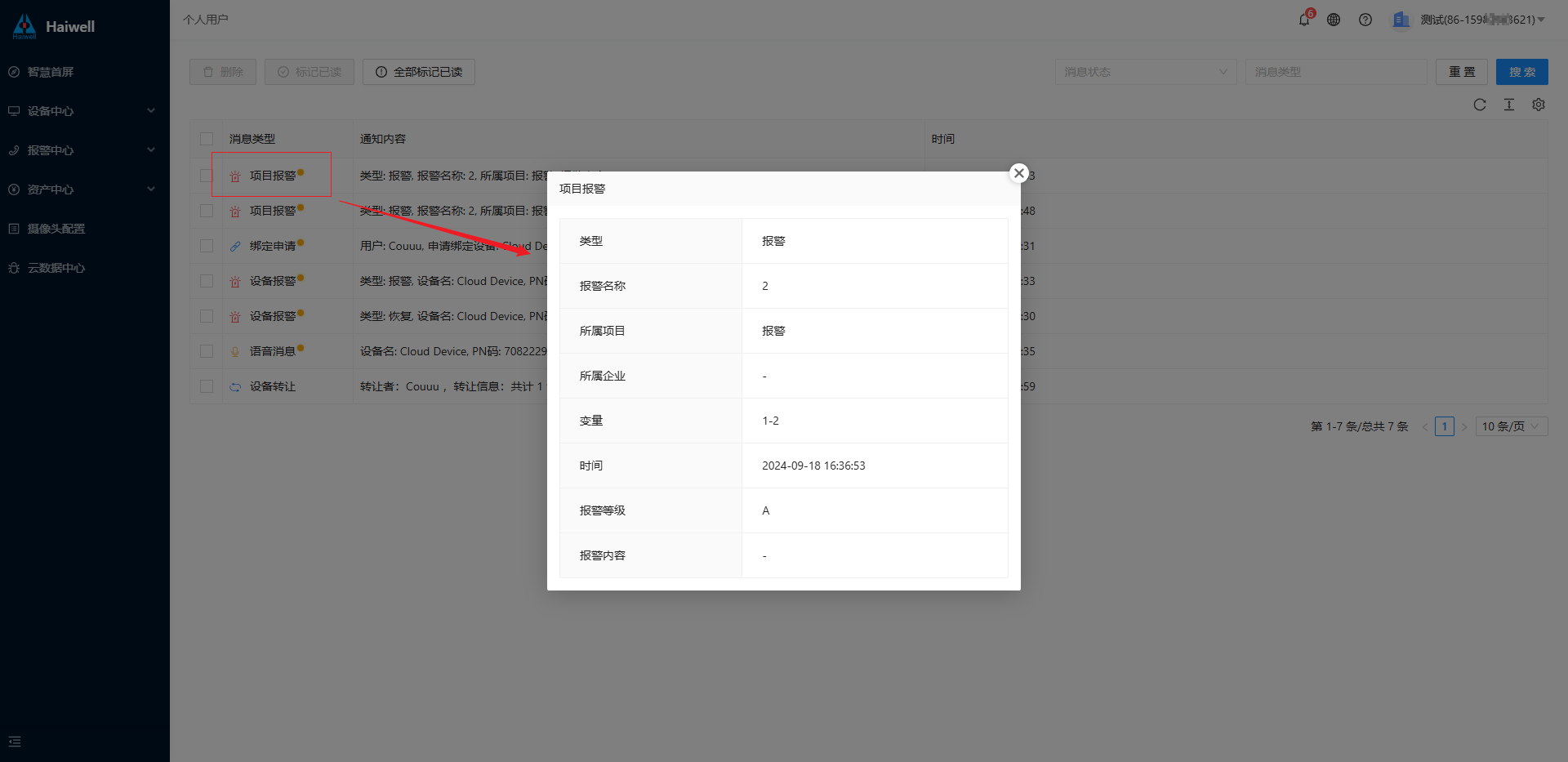
Task: Click the 报警内容 label in dialog
Action: pyautogui.click(x=603, y=555)
